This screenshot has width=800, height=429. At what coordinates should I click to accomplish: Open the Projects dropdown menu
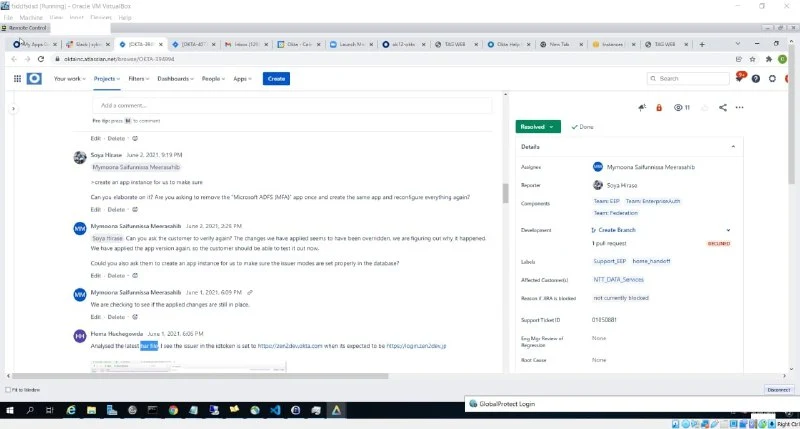point(107,79)
